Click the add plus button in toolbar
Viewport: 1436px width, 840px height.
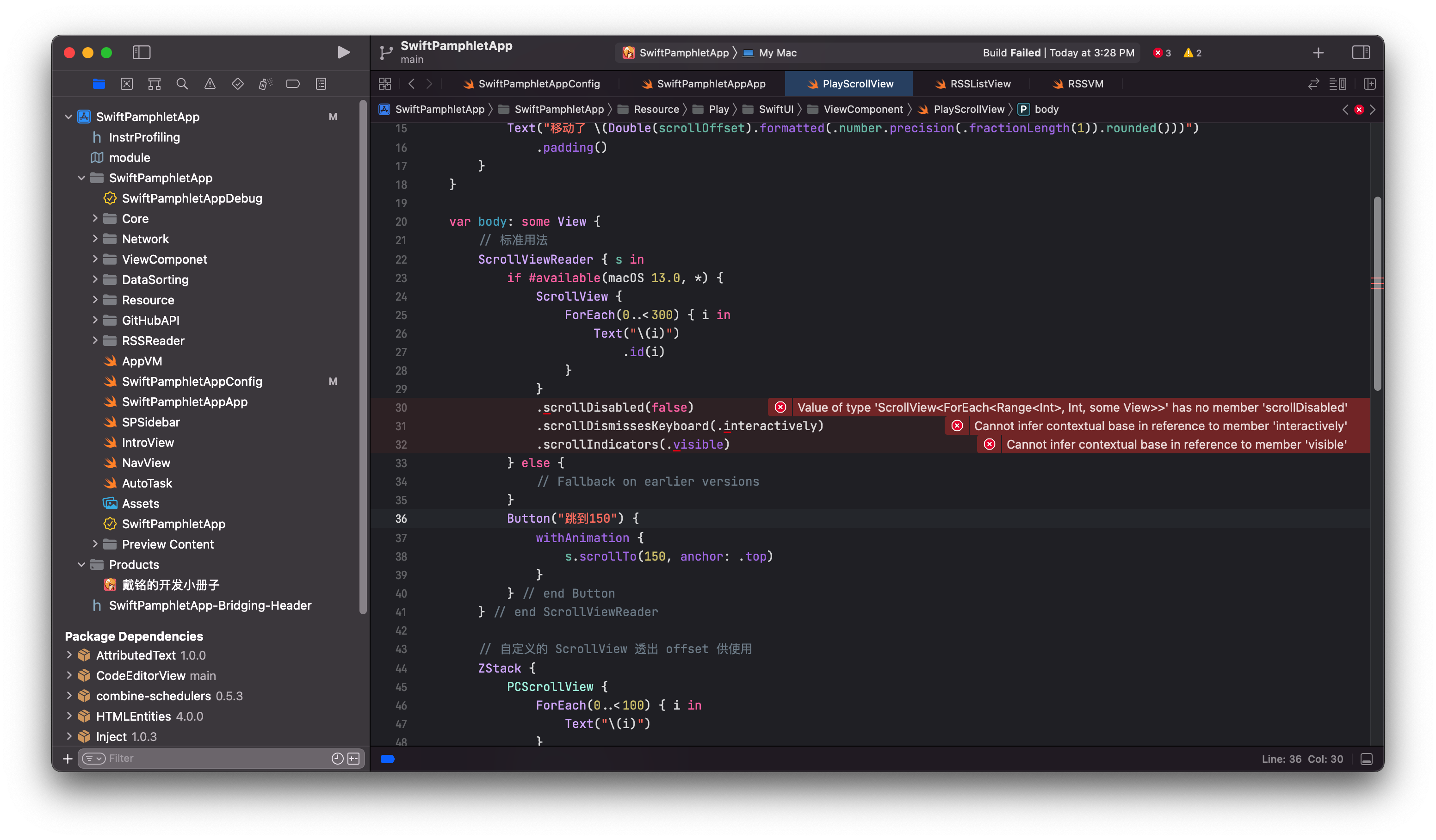pyautogui.click(x=1318, y=53)
